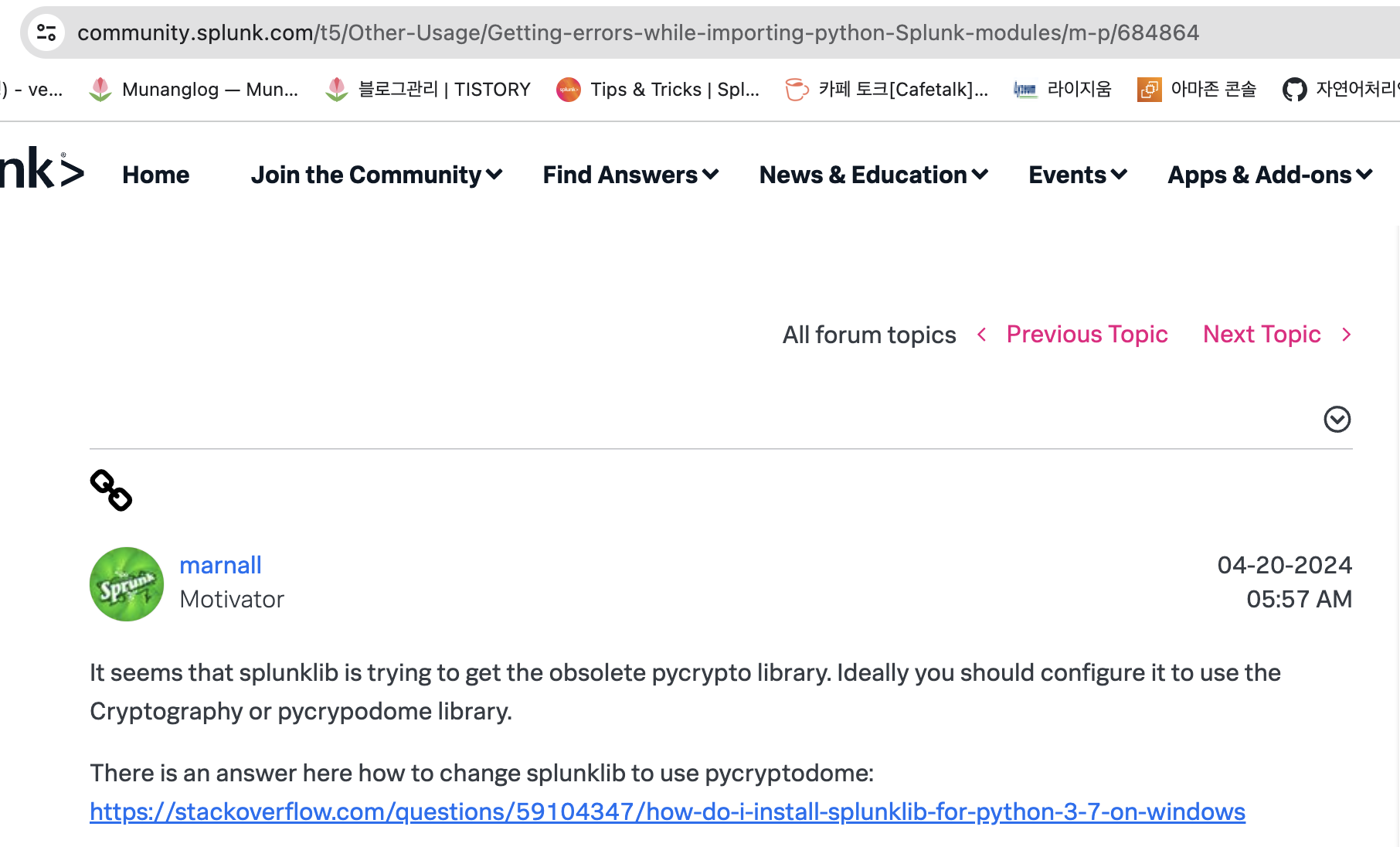Click the Cafetalk coffee cup favicon

797,90
